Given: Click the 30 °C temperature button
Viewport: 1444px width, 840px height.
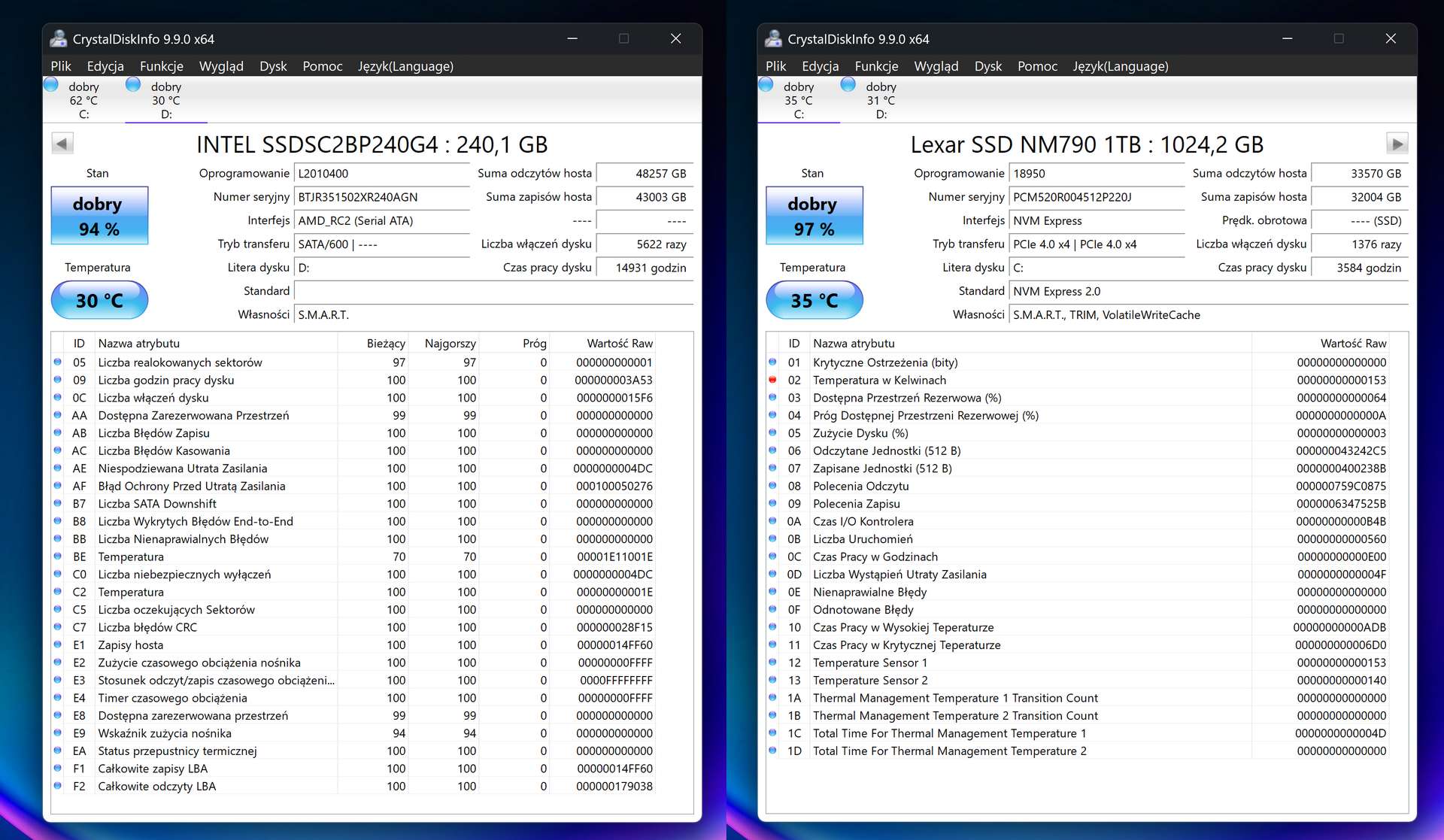Looking at the screenshot, I should (x=99, y=300).
